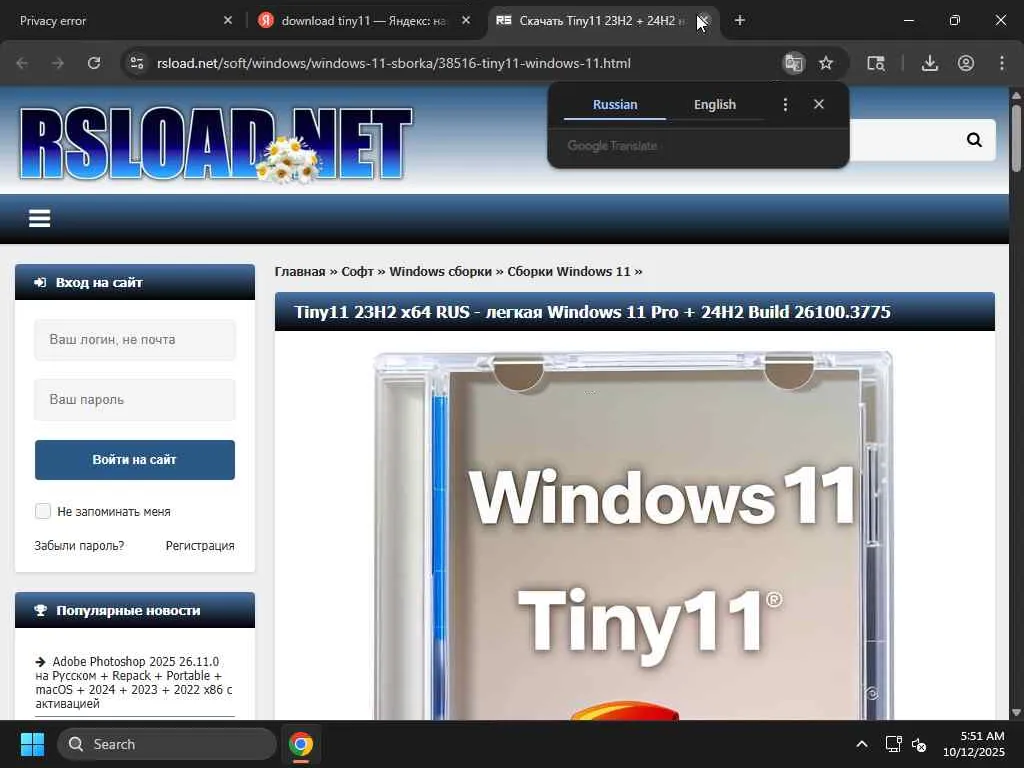Viewport: 1024px width, 768px height.
Task: Click the Вход на сайт panel header
Action: 135,282
